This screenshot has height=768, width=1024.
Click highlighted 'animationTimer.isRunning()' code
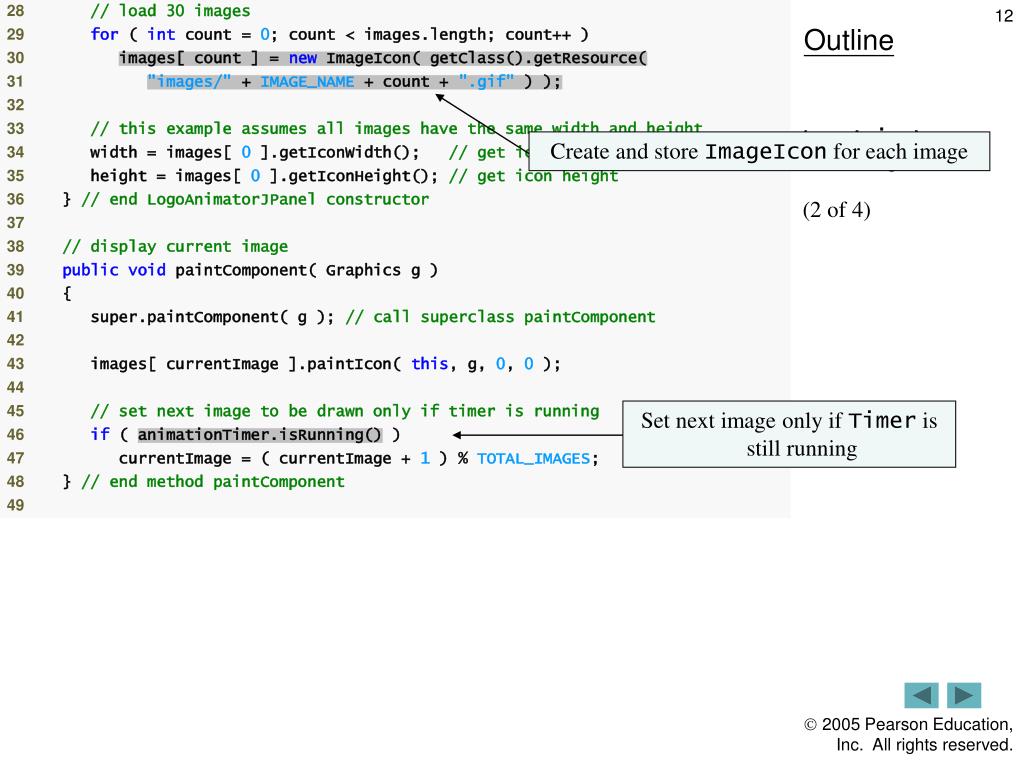(x=260, y=434)
